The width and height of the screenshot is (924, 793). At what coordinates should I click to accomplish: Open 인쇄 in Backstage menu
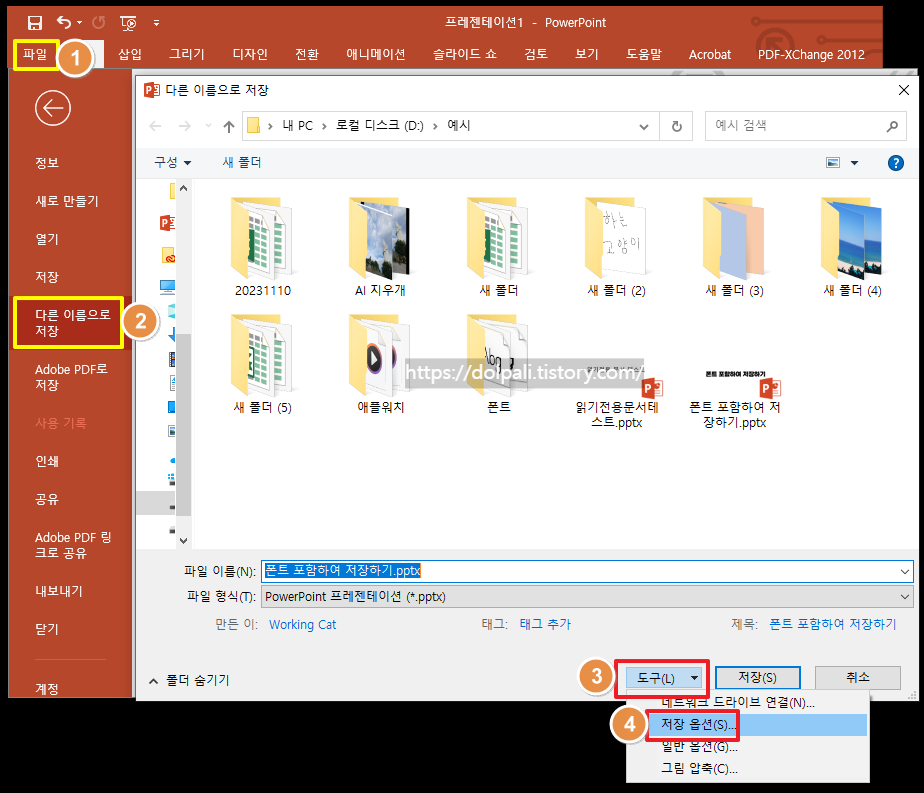coord(47,461)
